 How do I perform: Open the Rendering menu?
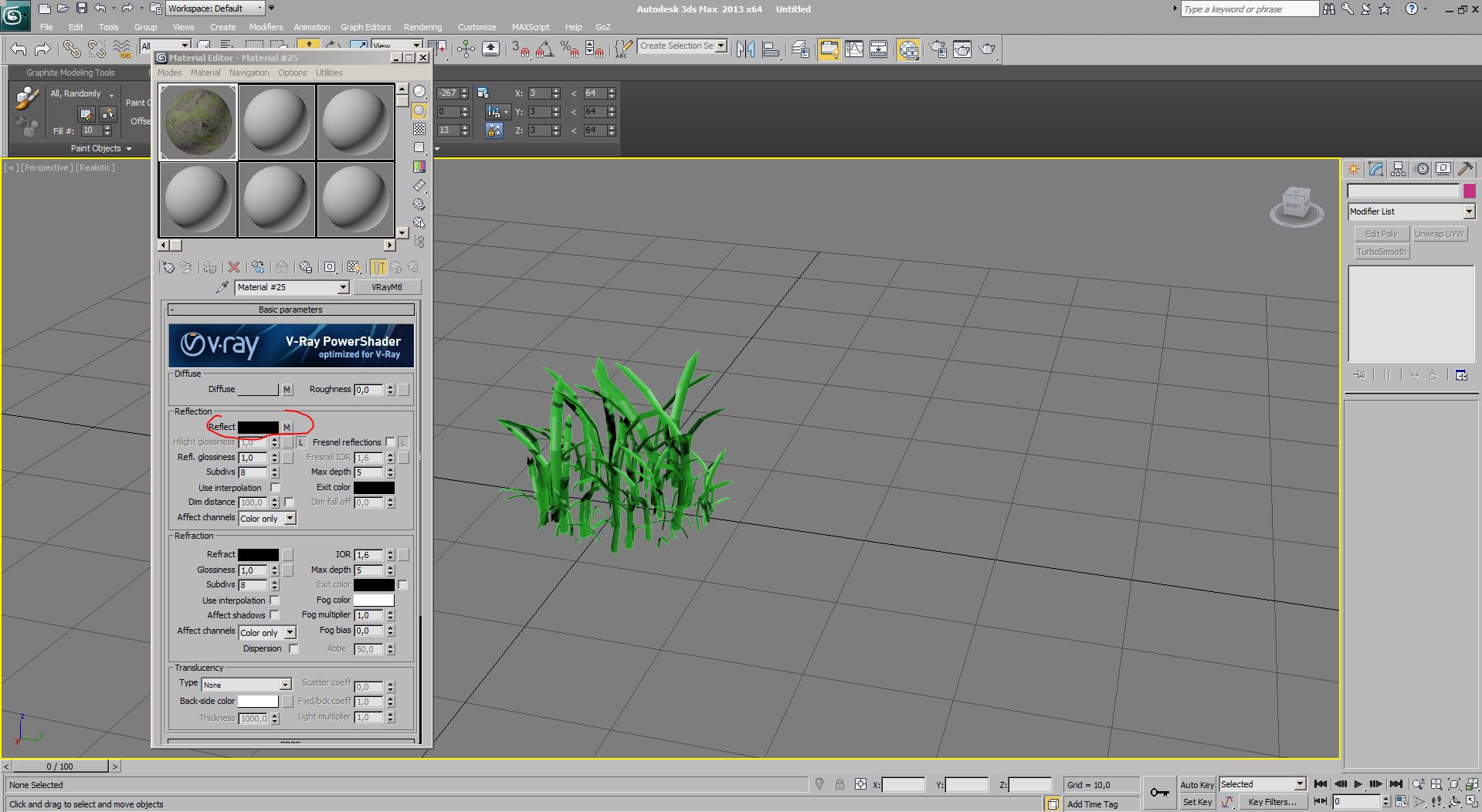(422, 27)
